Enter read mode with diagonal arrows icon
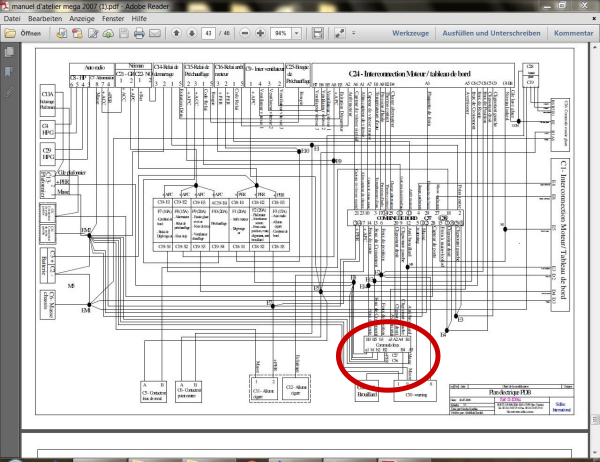The image size is (600, 462). pyautogui.click(x=341, y=33)
